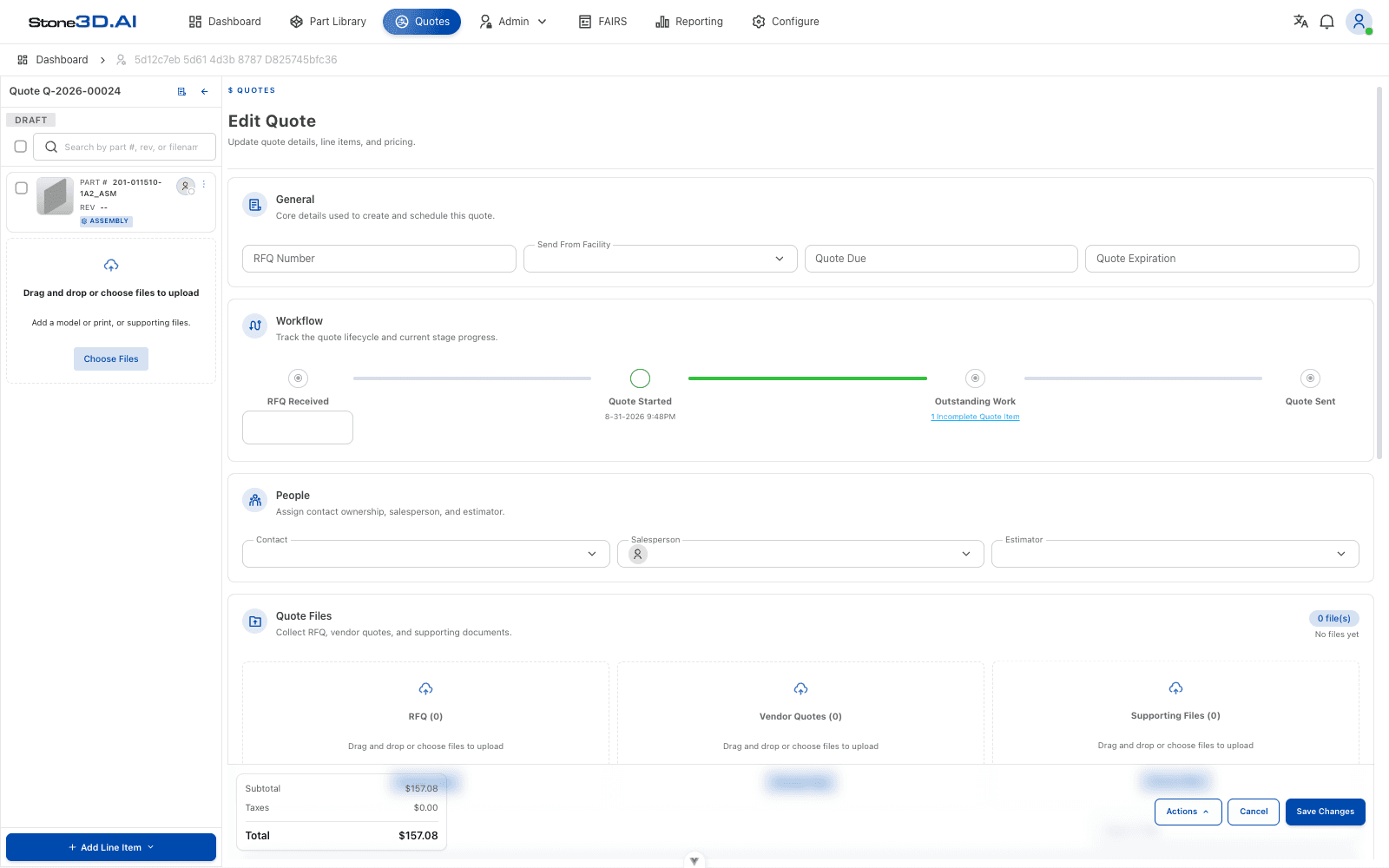
Task: Open the Send From Facility dropdown
Action: pyautogui.click(x=661, y=259)
